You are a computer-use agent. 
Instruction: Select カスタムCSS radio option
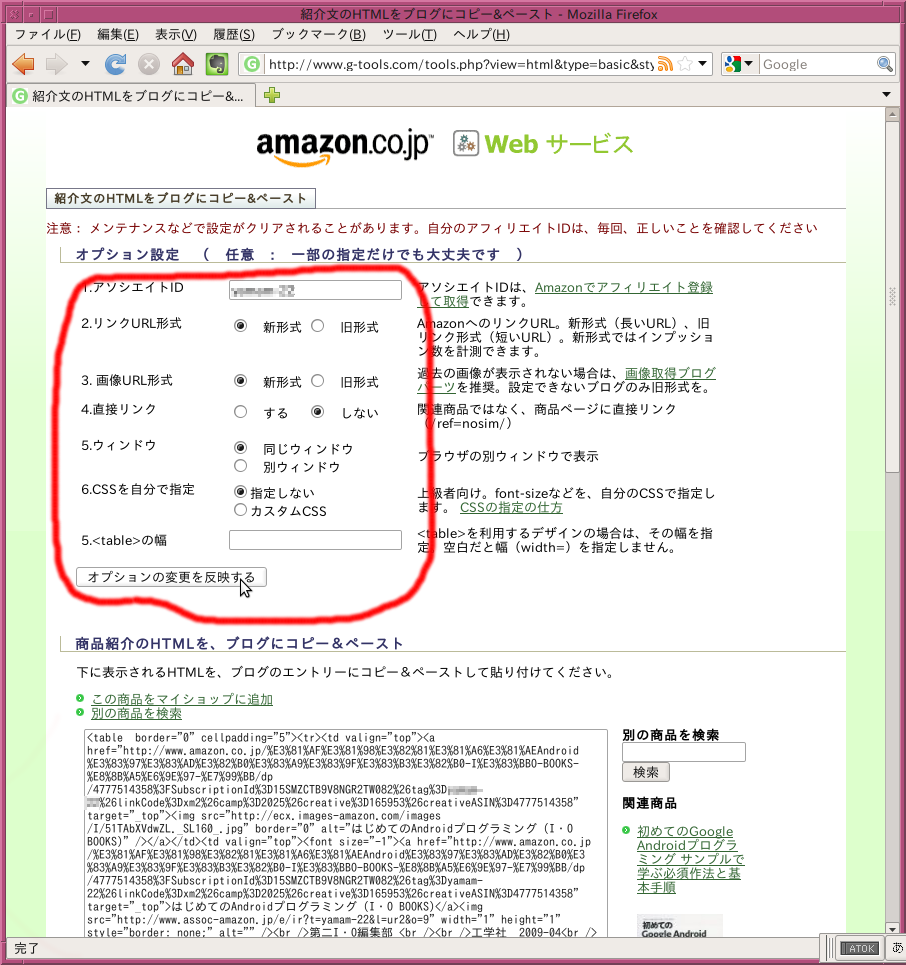coord(241,510)
